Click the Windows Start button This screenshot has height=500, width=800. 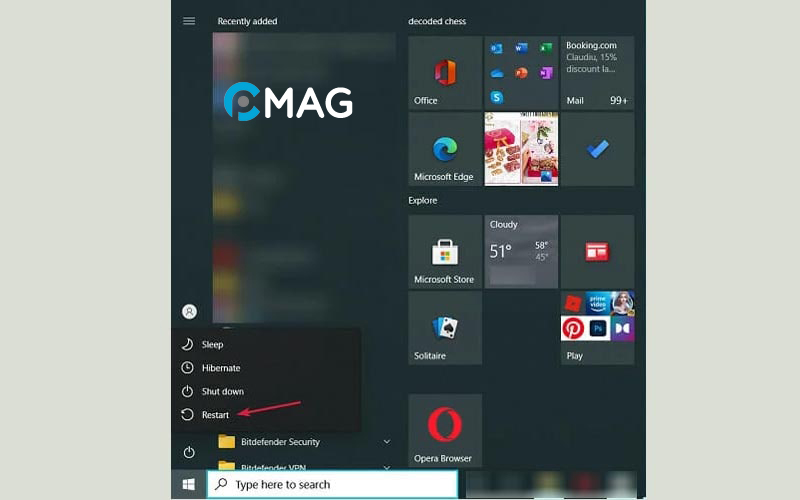(188, 484)
